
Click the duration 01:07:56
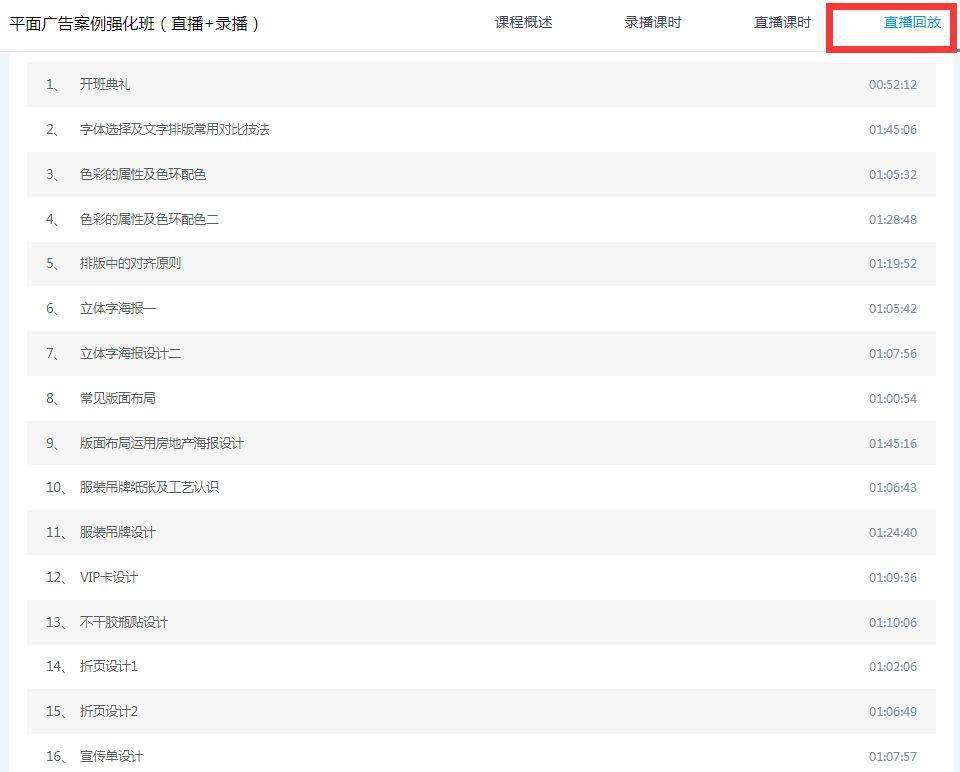pyautogui.click(x=893, y=353)
